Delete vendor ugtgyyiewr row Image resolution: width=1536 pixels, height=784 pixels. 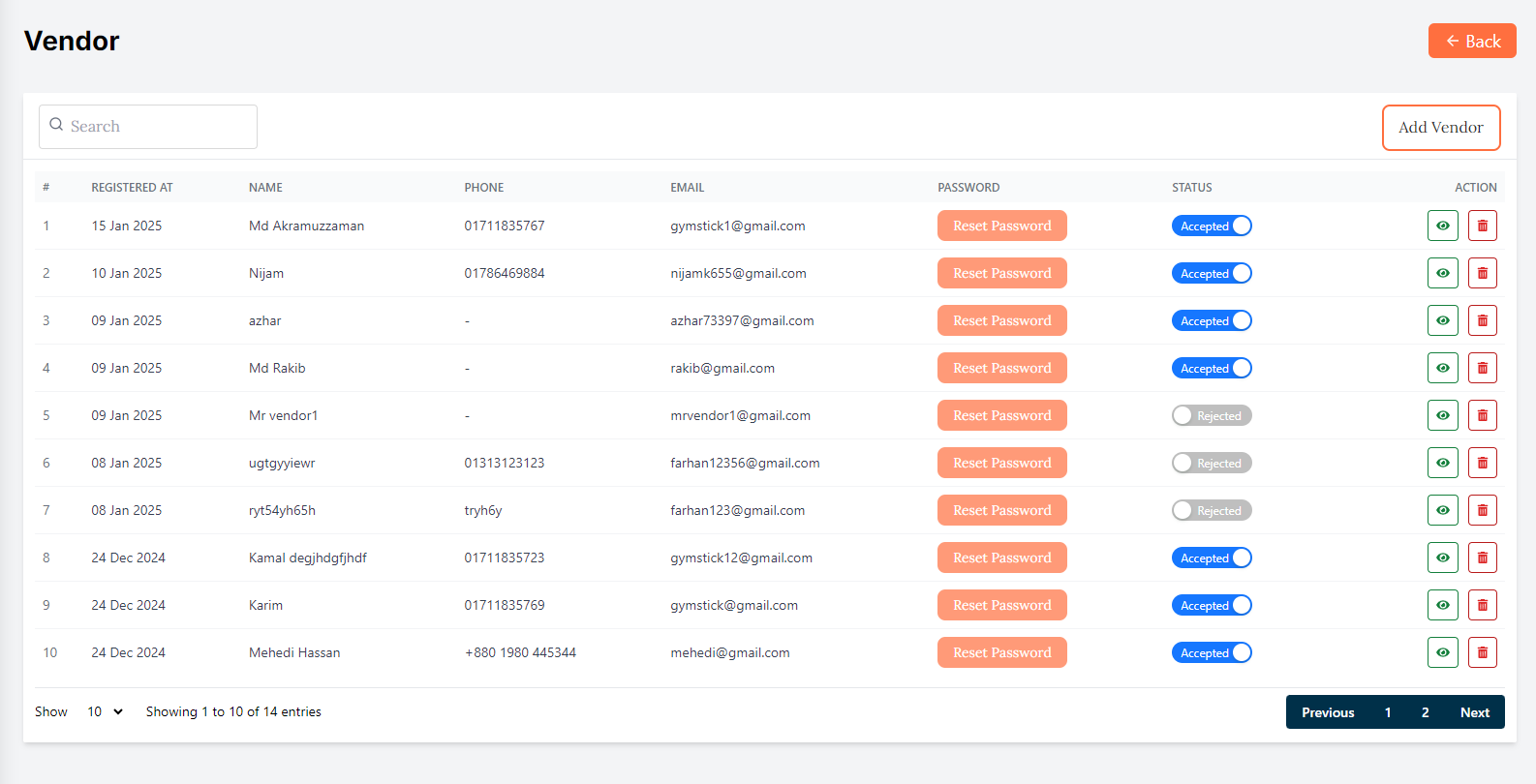(1482, 463)
